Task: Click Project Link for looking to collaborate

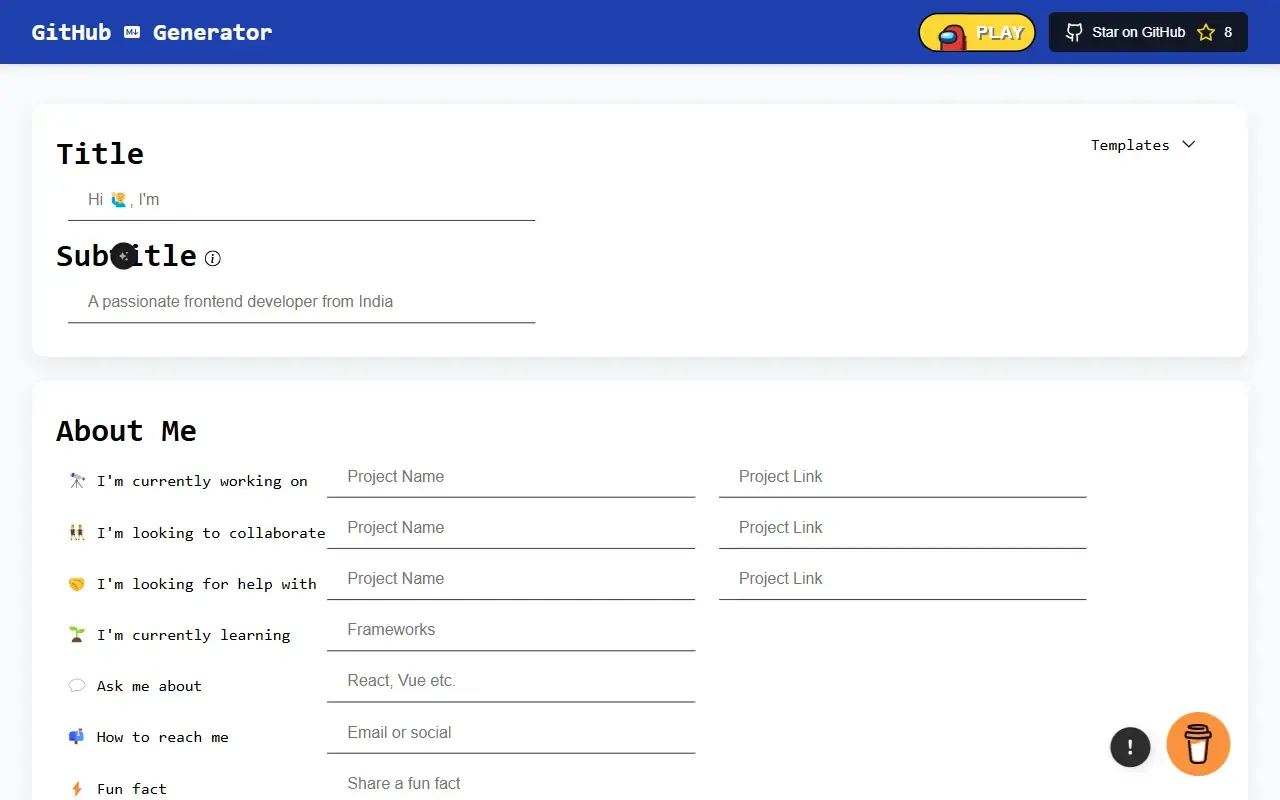Action: pos(902,528)
